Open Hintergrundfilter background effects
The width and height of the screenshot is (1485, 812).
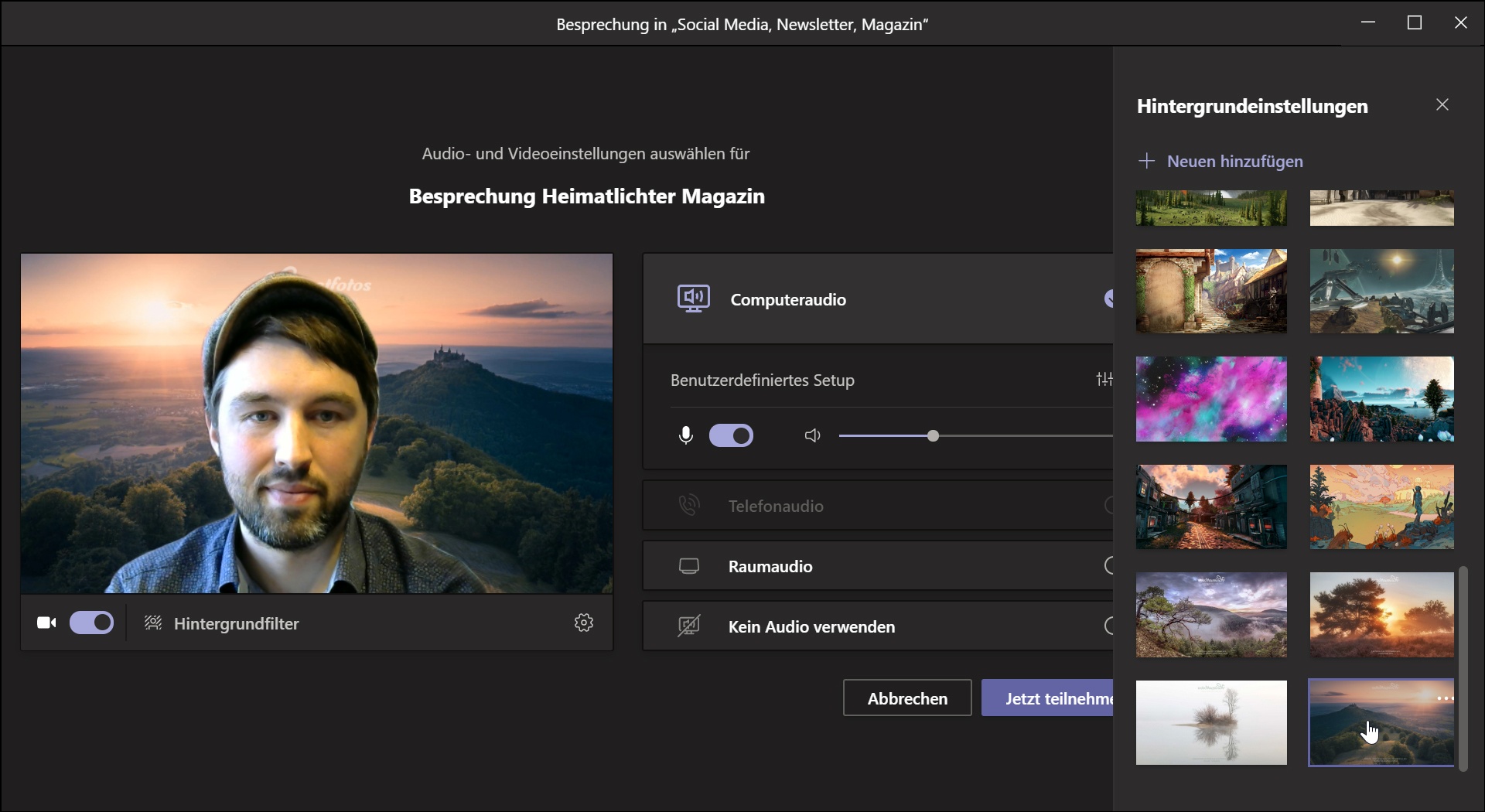point(223,623)
